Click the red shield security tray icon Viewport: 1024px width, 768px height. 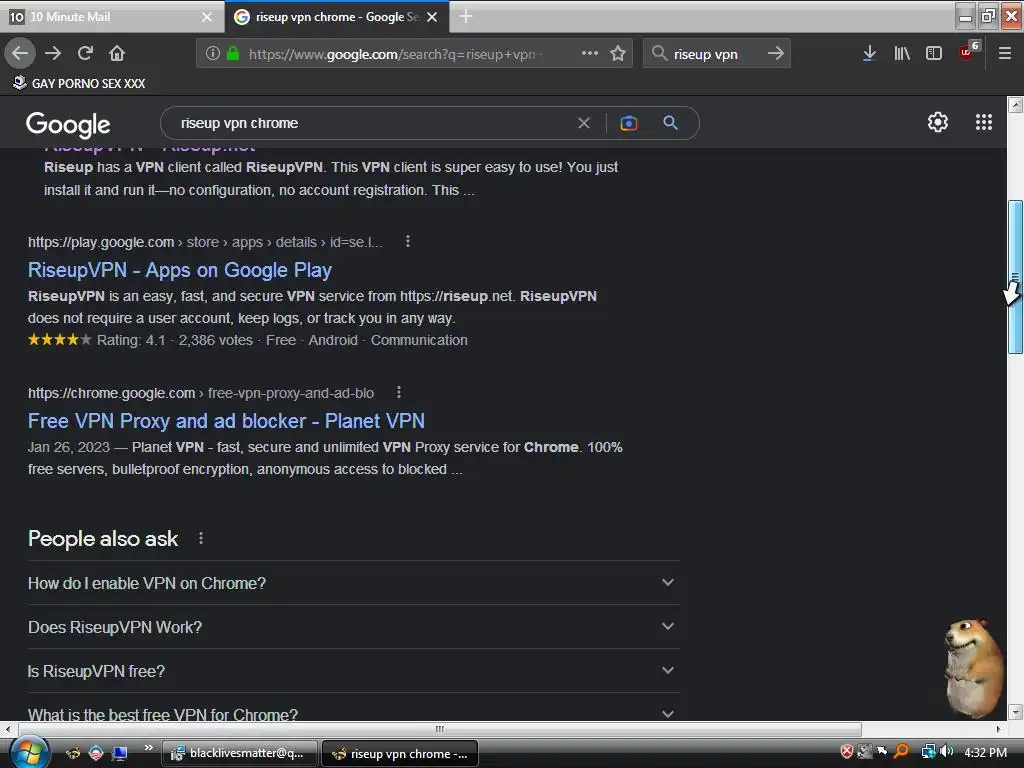click(846, 752)
